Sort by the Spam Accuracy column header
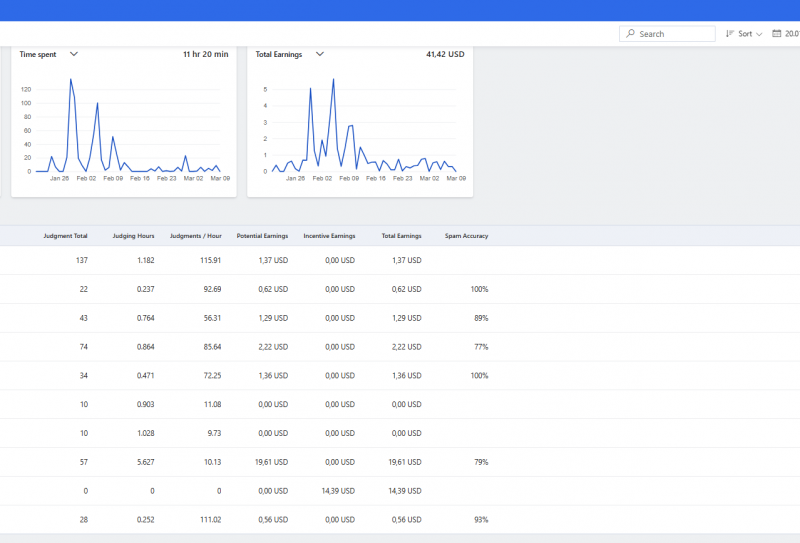Viewport: 800px width, 543px height. (466, 236)
